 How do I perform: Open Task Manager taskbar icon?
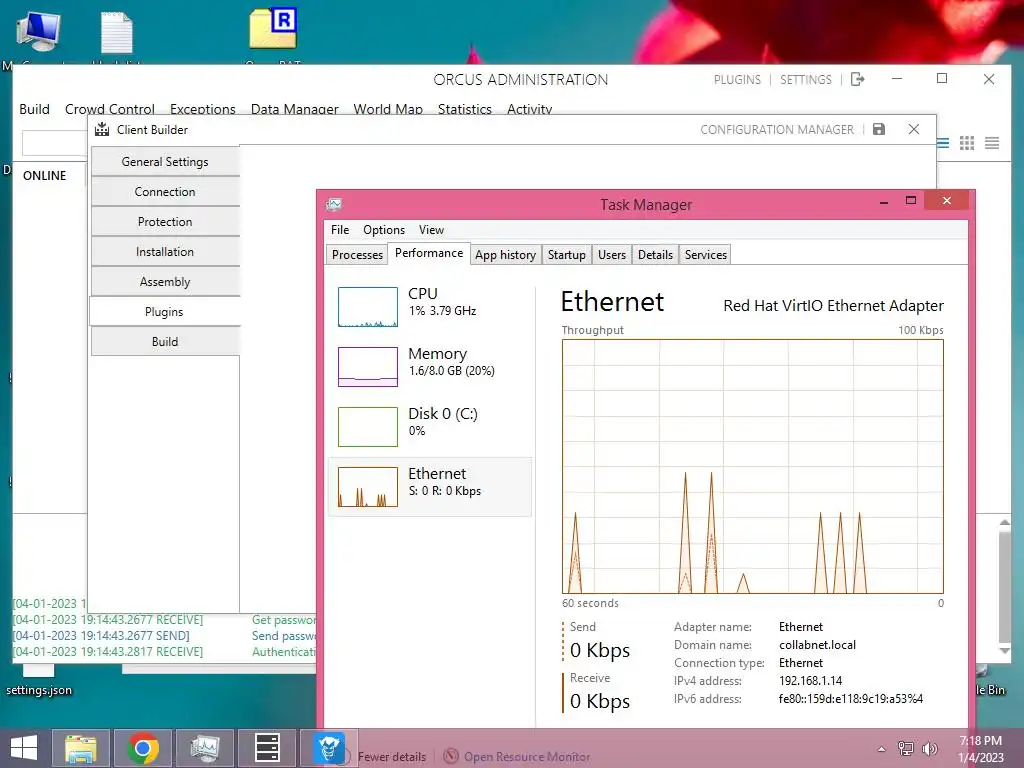point(205,748)
